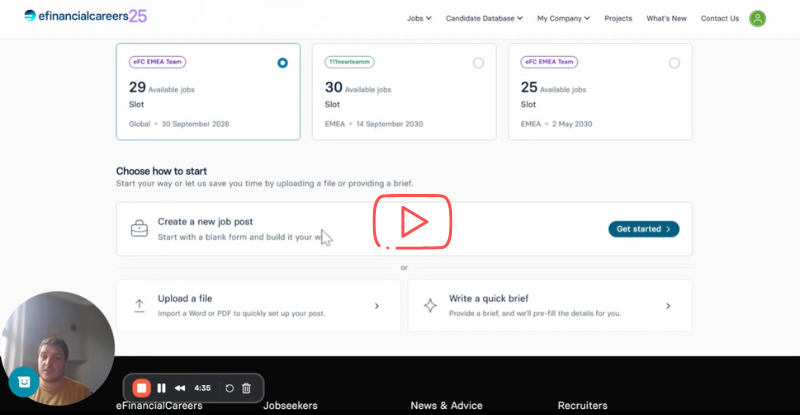800x415 pixels.
Task: Open the What's New page
Action: pos(666,18)
